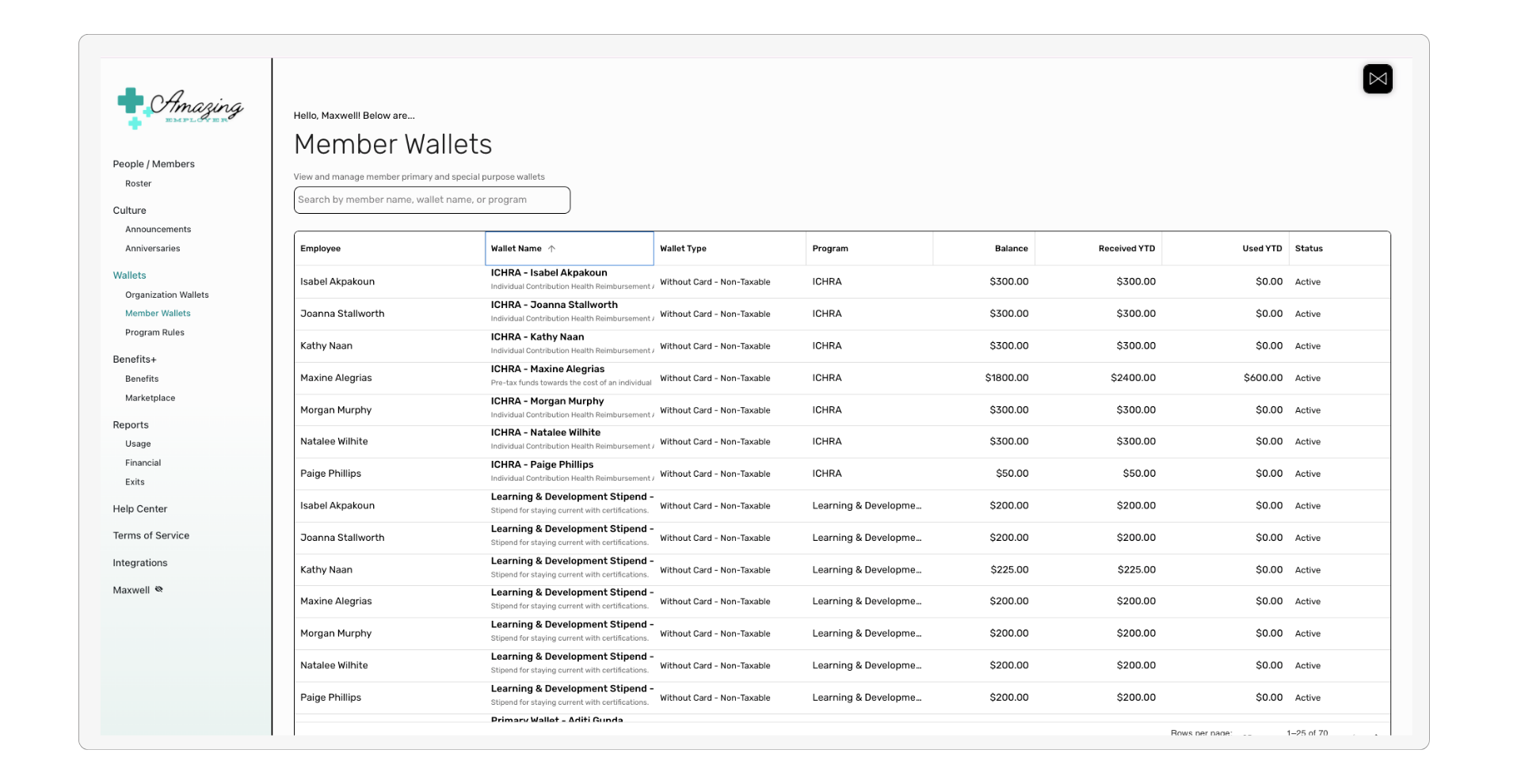Image resolution: width=1521 pixels, height=784 pixels.
Task: Open Culture section in sidebar
Action: 129,211
